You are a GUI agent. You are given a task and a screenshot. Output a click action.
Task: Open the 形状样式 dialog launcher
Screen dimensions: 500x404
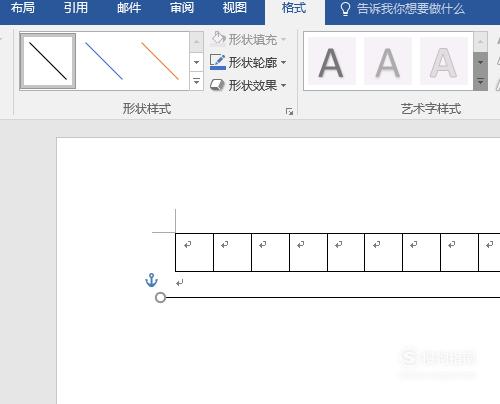click(x=289, y=112)
